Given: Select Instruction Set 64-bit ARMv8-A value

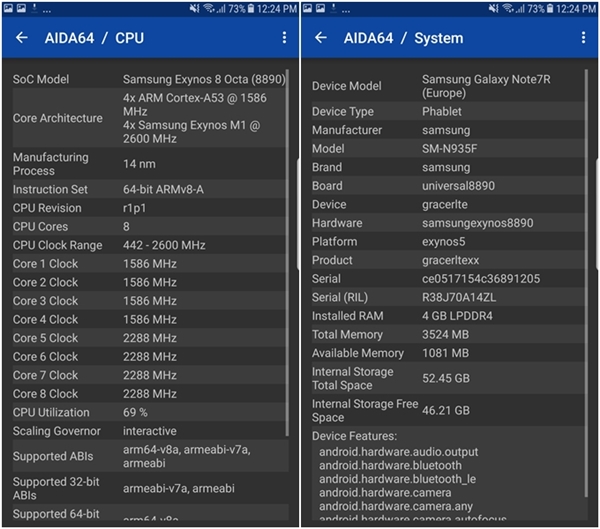Looking at the screenshot, I should pyautogui.click(x=163, y=189).
